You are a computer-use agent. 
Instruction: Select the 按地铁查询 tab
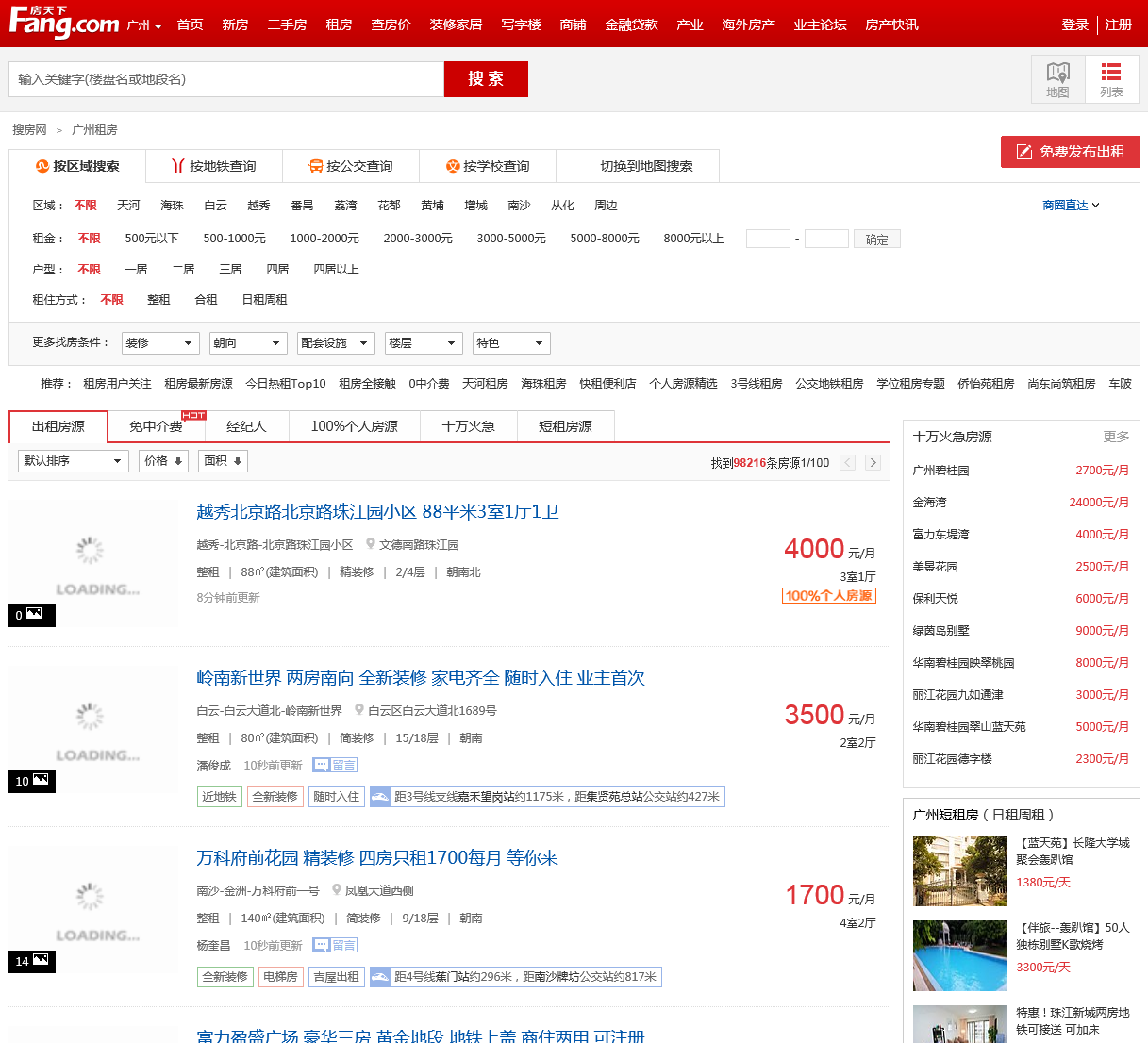(214, 166)
